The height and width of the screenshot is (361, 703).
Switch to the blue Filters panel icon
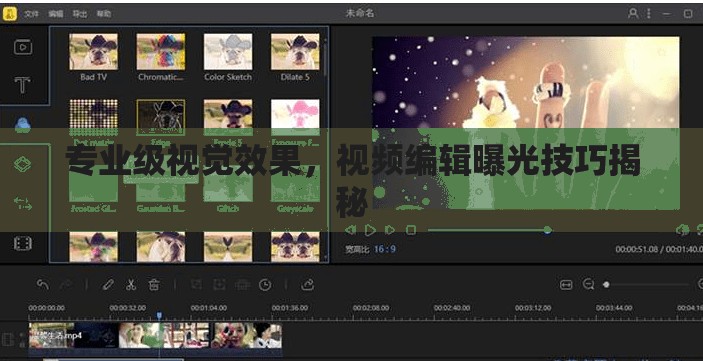22,125
